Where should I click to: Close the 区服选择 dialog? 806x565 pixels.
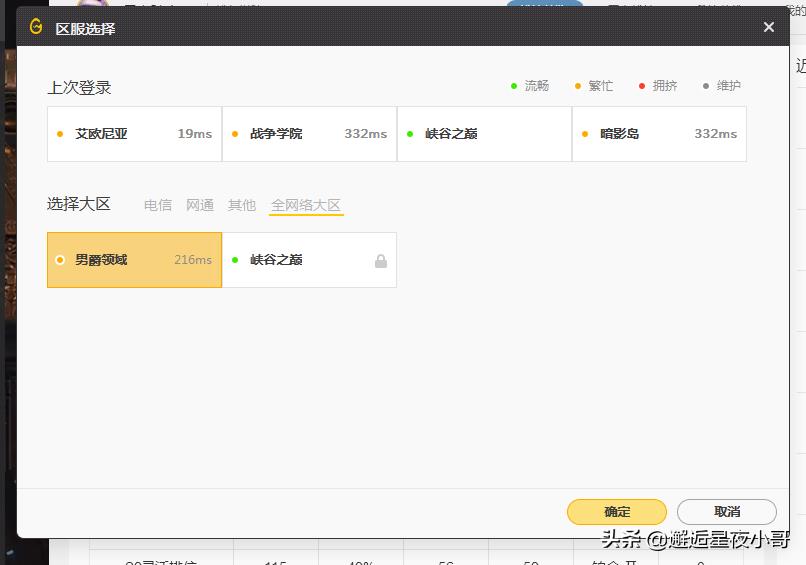[768, 27]
